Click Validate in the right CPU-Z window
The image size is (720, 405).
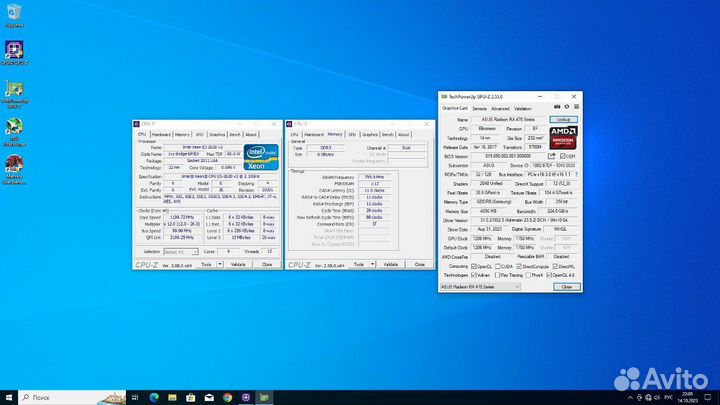pyautogui.click(x=390, y=264)
